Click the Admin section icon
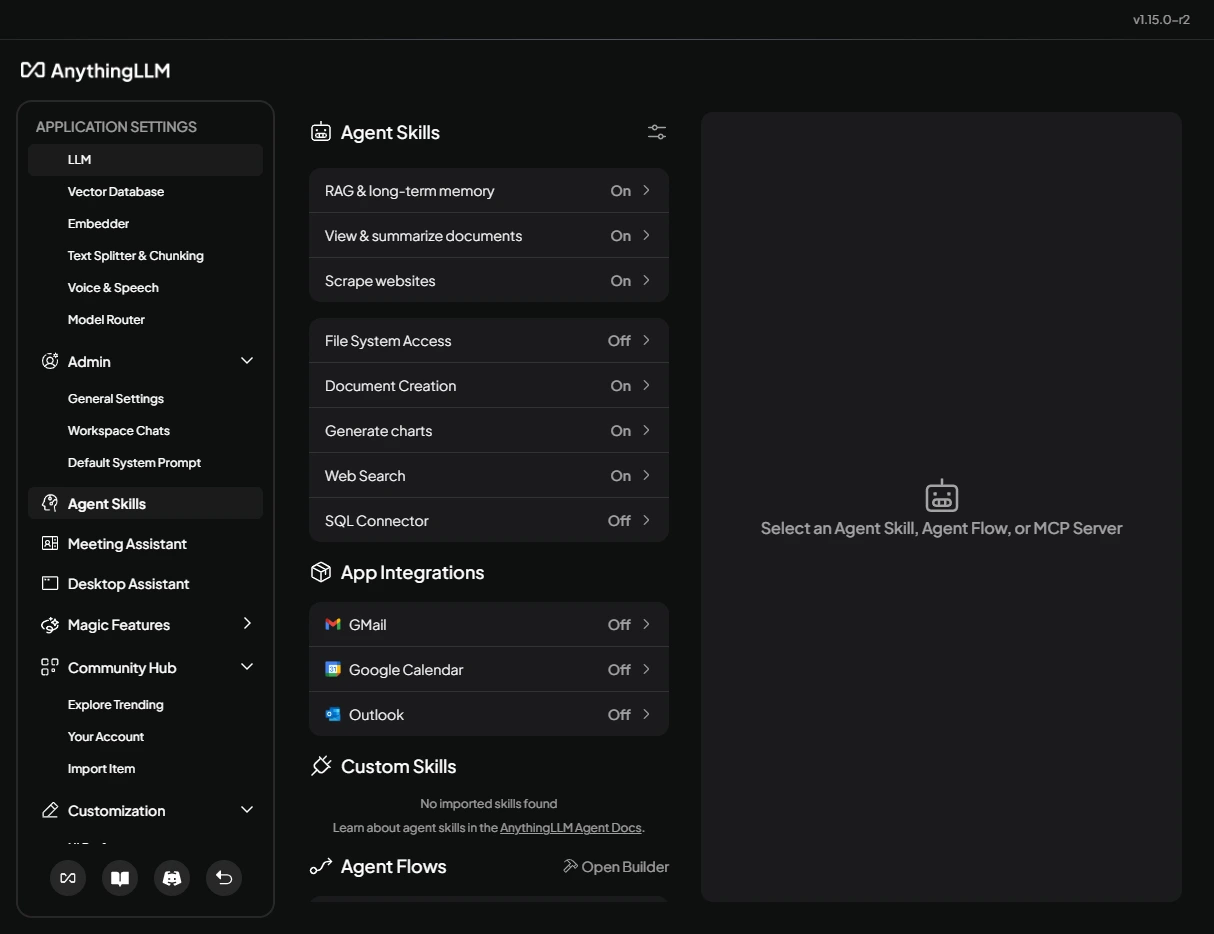This screenshot has width=1214, height=934. click(50, 361)
